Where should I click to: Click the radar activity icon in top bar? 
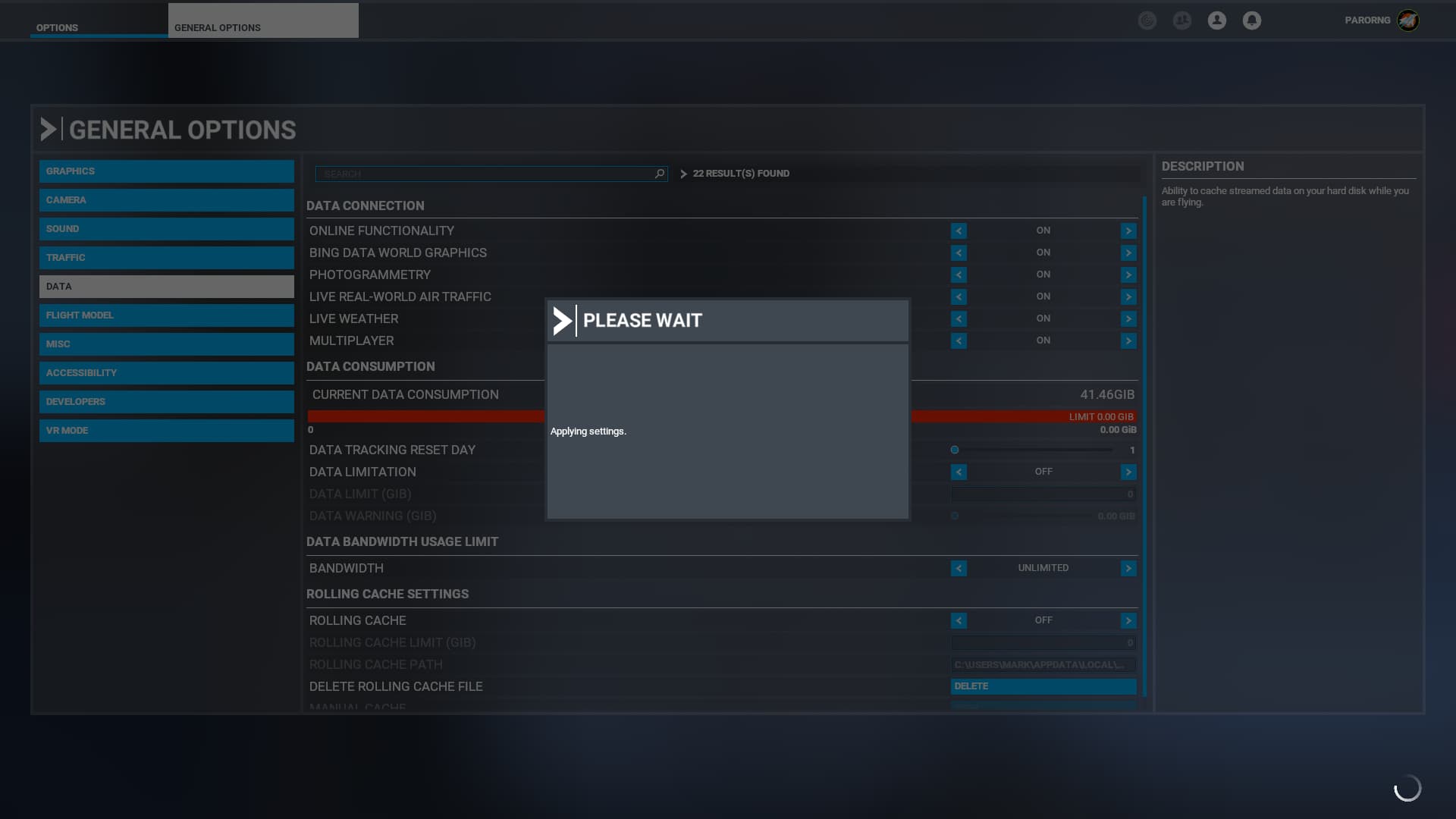1147,20
